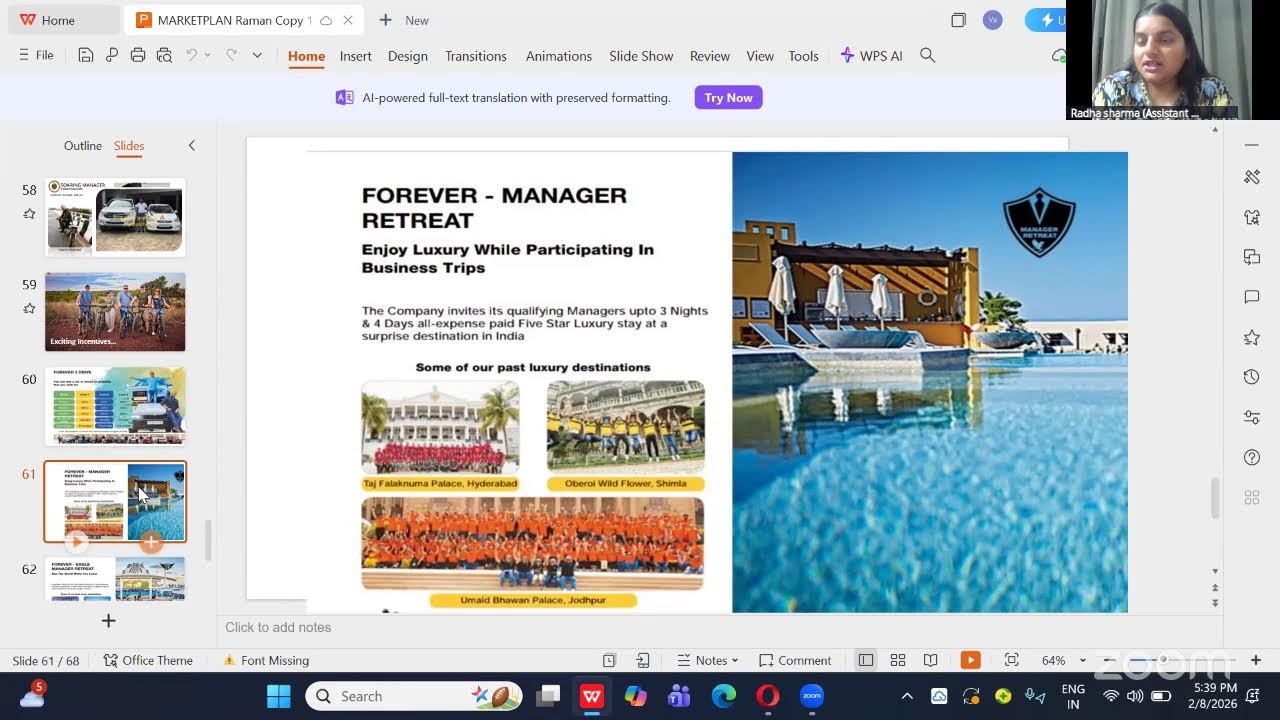This screenshot has height=720, width=1280.
Task: Open WPS AI assistant
Action: (871, 56)
